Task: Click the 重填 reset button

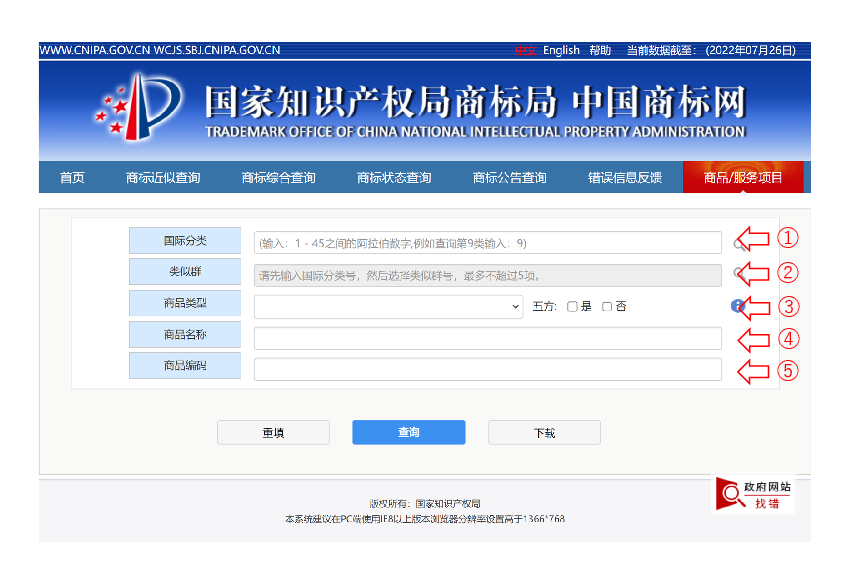Action: pyautogui.click(x=273, y=433)
